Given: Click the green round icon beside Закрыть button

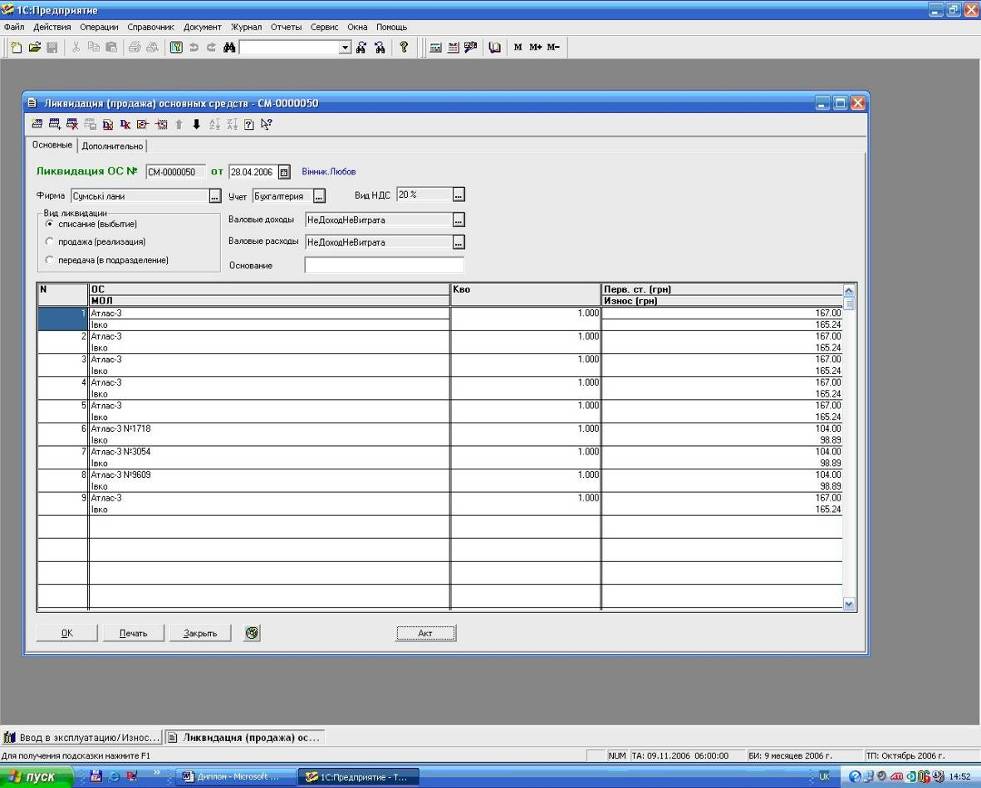Looking at the screenshot, I should pos(252,632).
